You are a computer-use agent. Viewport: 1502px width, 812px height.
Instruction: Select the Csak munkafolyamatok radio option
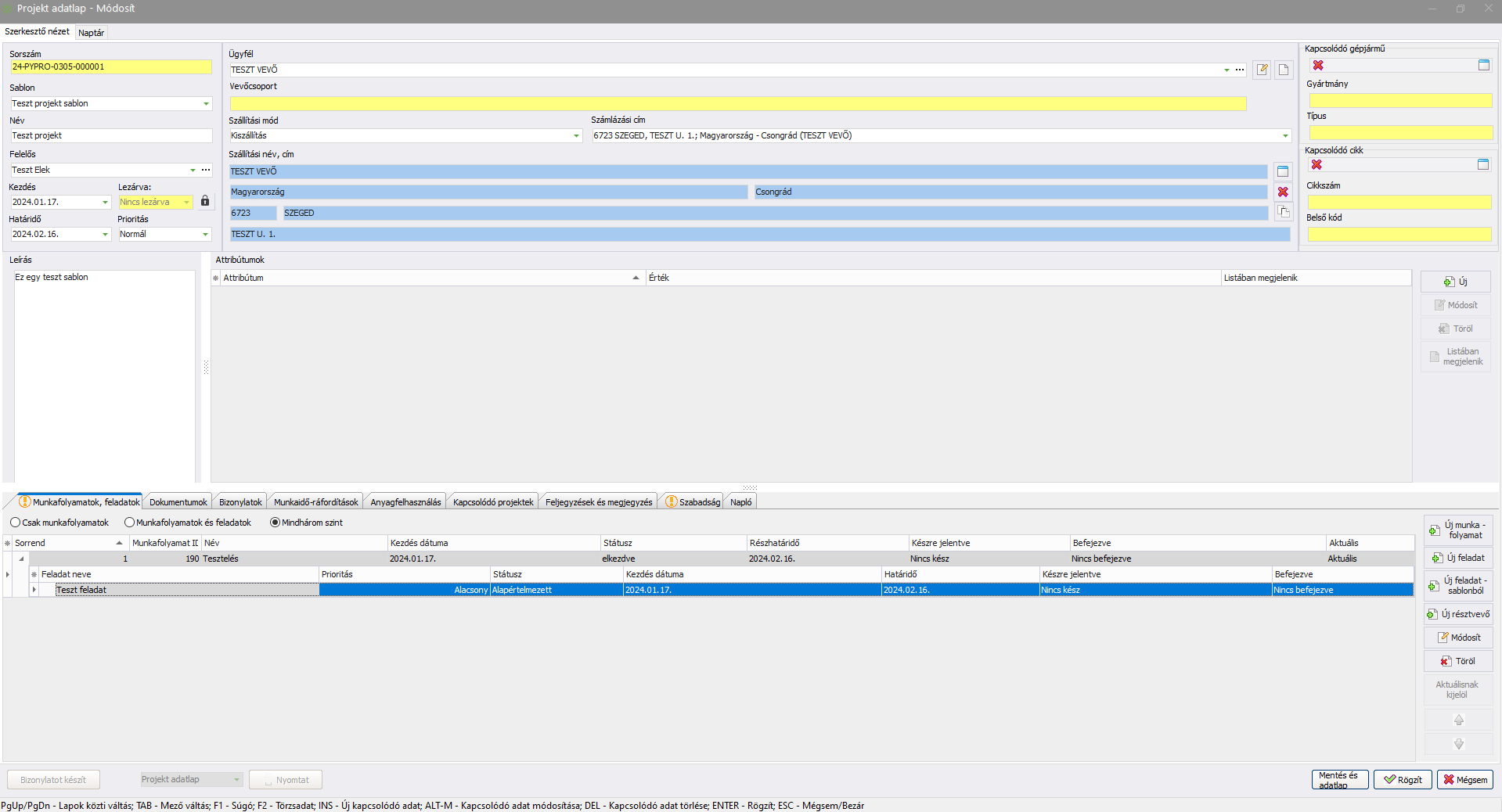click(16, 523)
